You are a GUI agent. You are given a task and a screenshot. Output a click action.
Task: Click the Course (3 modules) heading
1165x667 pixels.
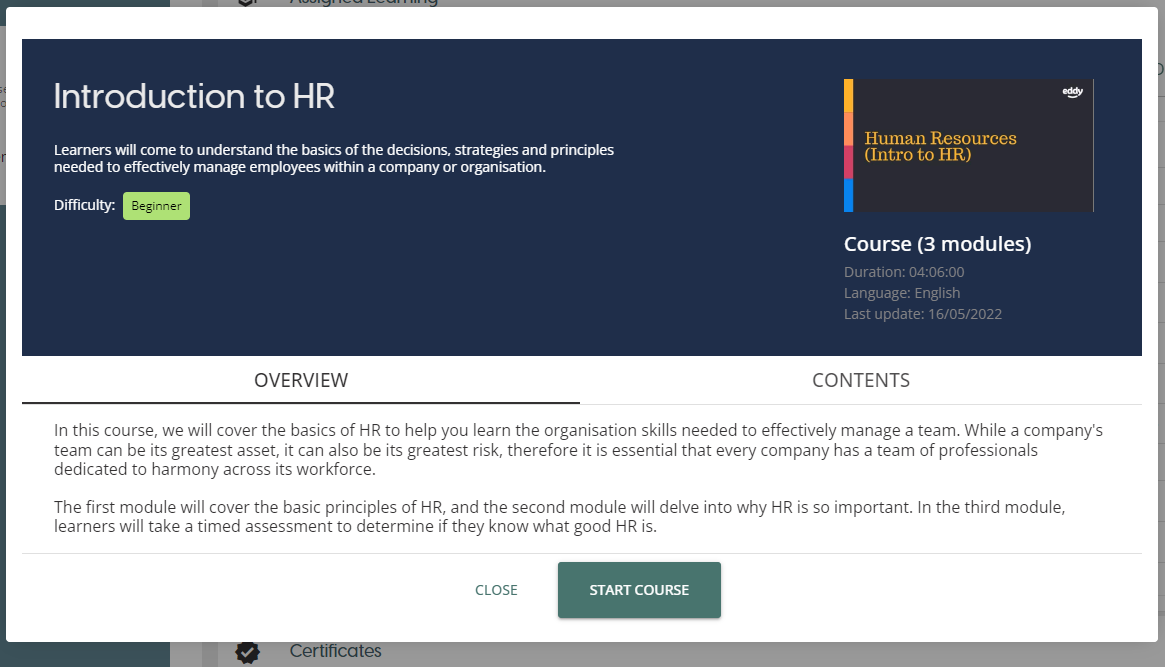tap(937, 244)
